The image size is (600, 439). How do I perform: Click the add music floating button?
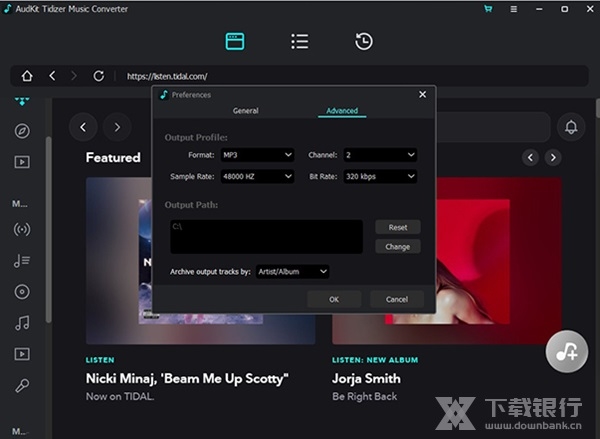pyautogui.click(x=567, y=351)
